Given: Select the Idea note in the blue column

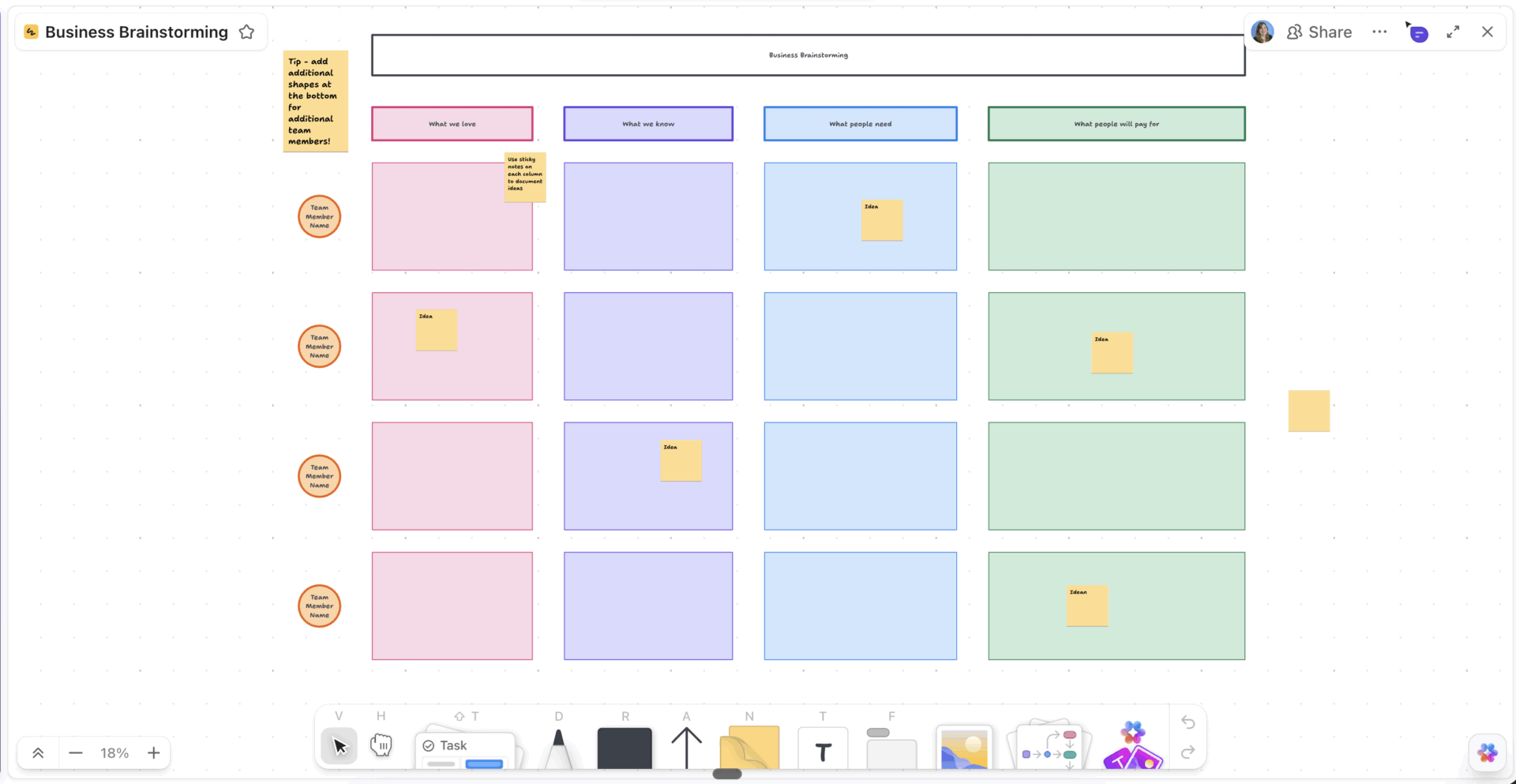Looking at the screenshot, I should pyautogui.click(x=882, y=220).
